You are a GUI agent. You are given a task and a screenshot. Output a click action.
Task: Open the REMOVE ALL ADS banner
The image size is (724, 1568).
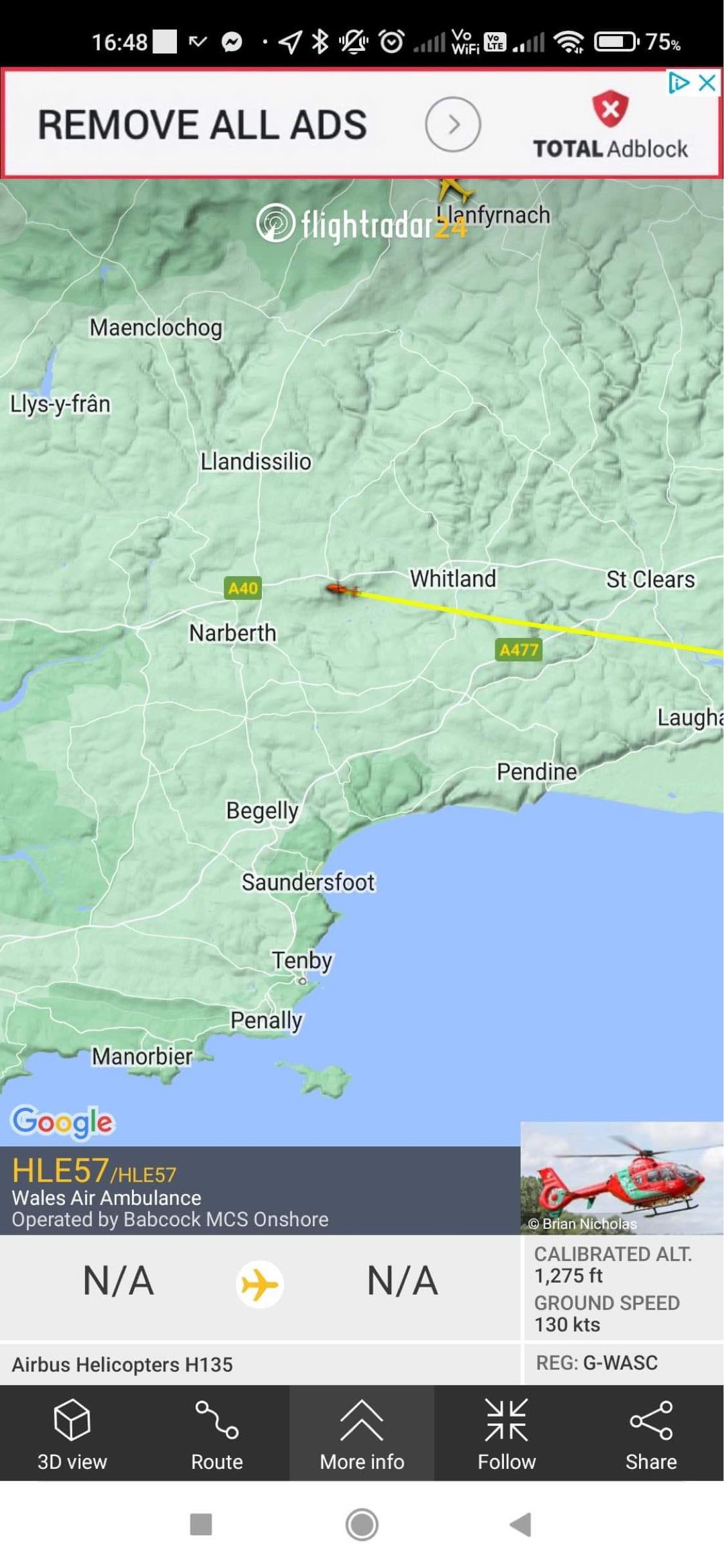click(203, 124)
